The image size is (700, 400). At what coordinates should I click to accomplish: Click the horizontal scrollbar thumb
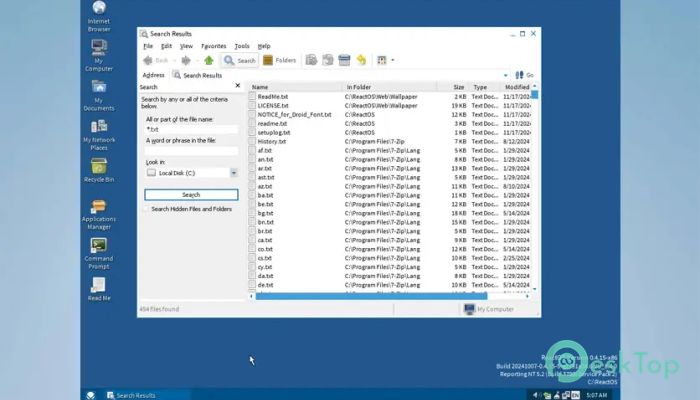(371, 296)
